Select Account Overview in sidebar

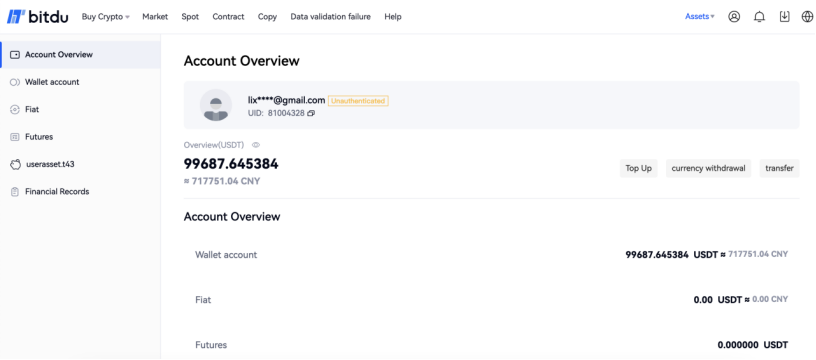pyautogui.click(x=81, y=55)
